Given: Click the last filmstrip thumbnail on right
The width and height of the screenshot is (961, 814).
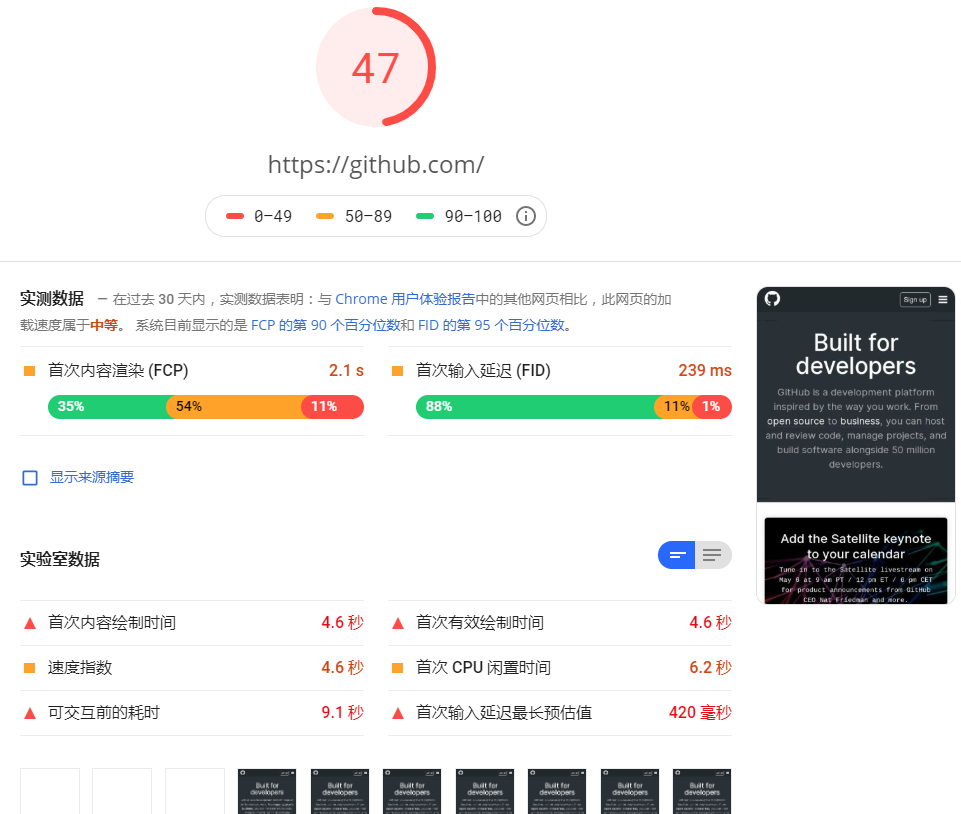Looking at the screenshot, I should pyautogui.click(x=702, y=791).
